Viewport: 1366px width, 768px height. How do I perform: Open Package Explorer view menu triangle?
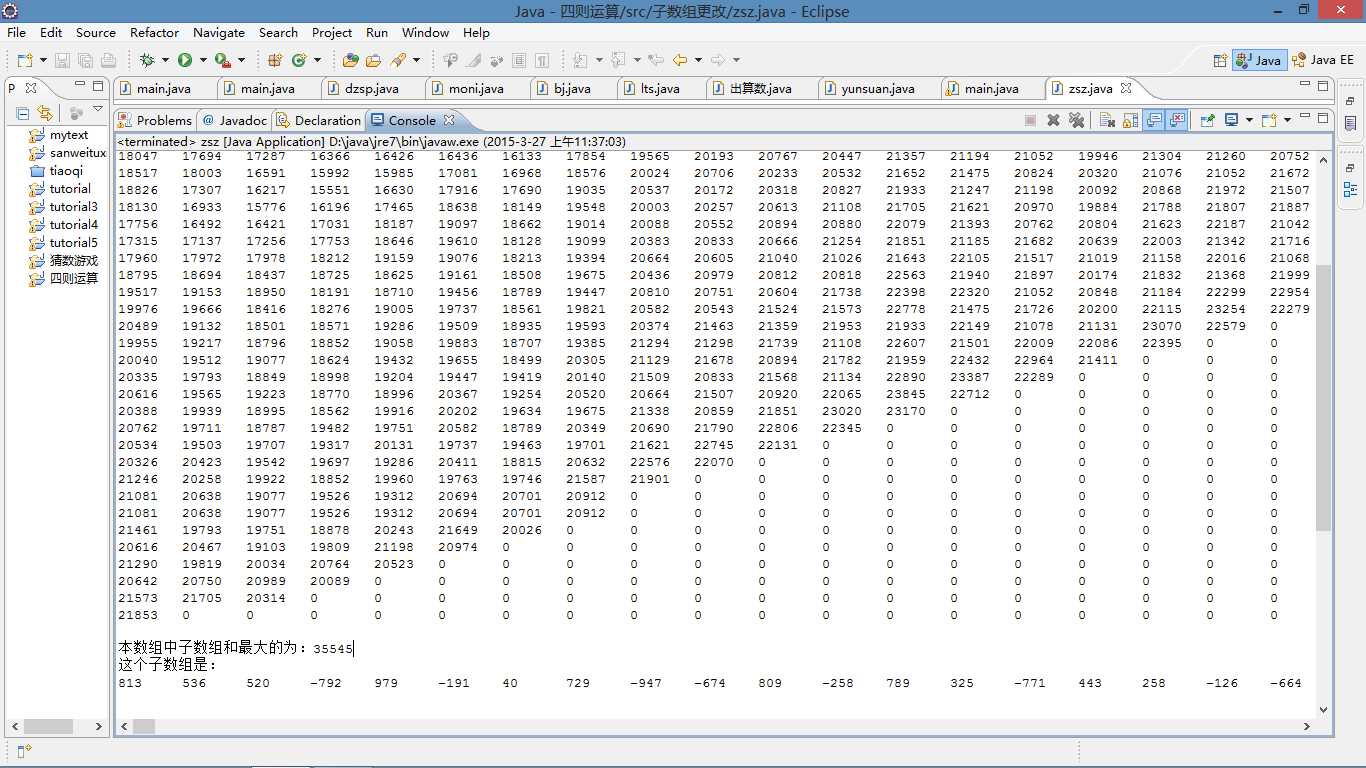click(x=97, y=110)
